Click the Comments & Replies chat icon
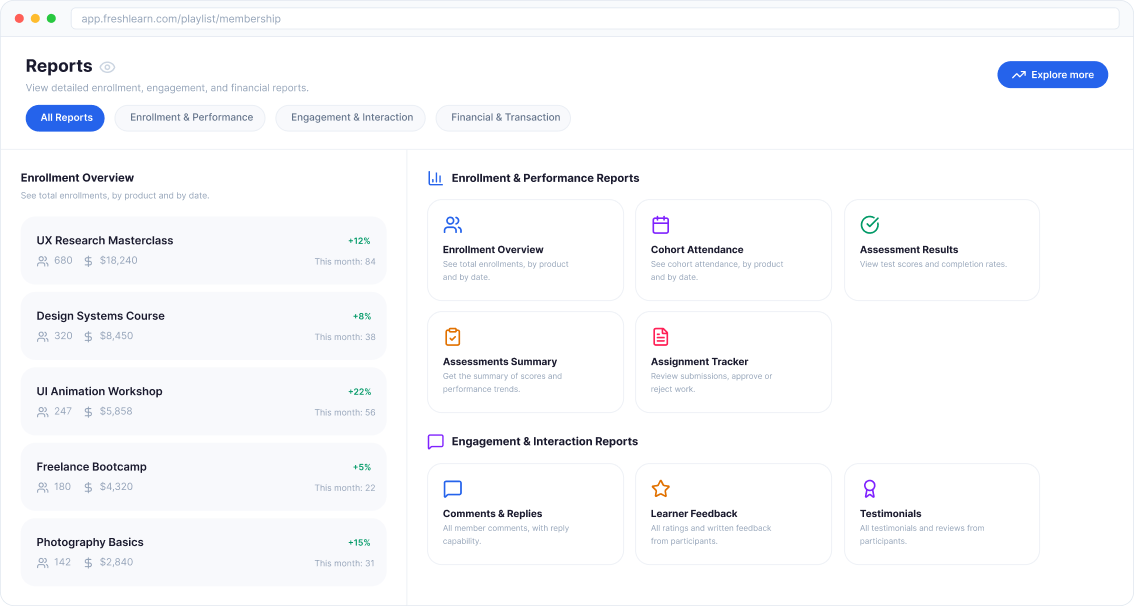 click(x=452, y=489)
